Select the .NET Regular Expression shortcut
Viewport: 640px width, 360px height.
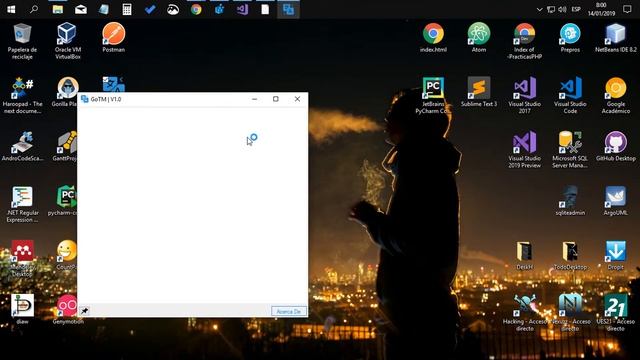(22, 204)
